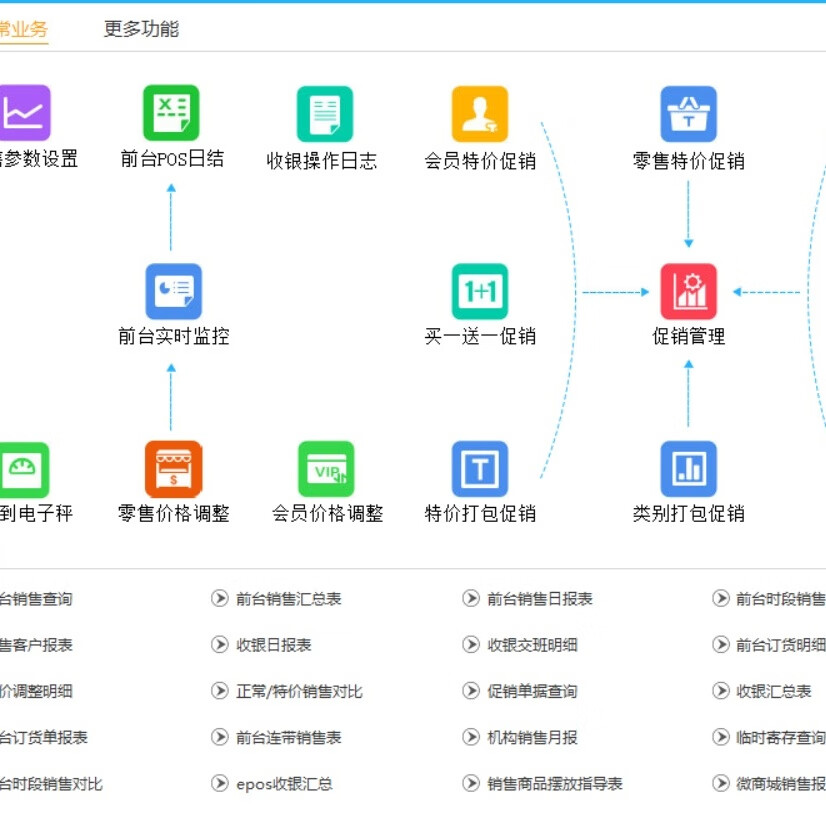Click arrow icon beside 促销单据查询
Screen dimensions: 826x826
pyautogui.click(x=471, y=691)
